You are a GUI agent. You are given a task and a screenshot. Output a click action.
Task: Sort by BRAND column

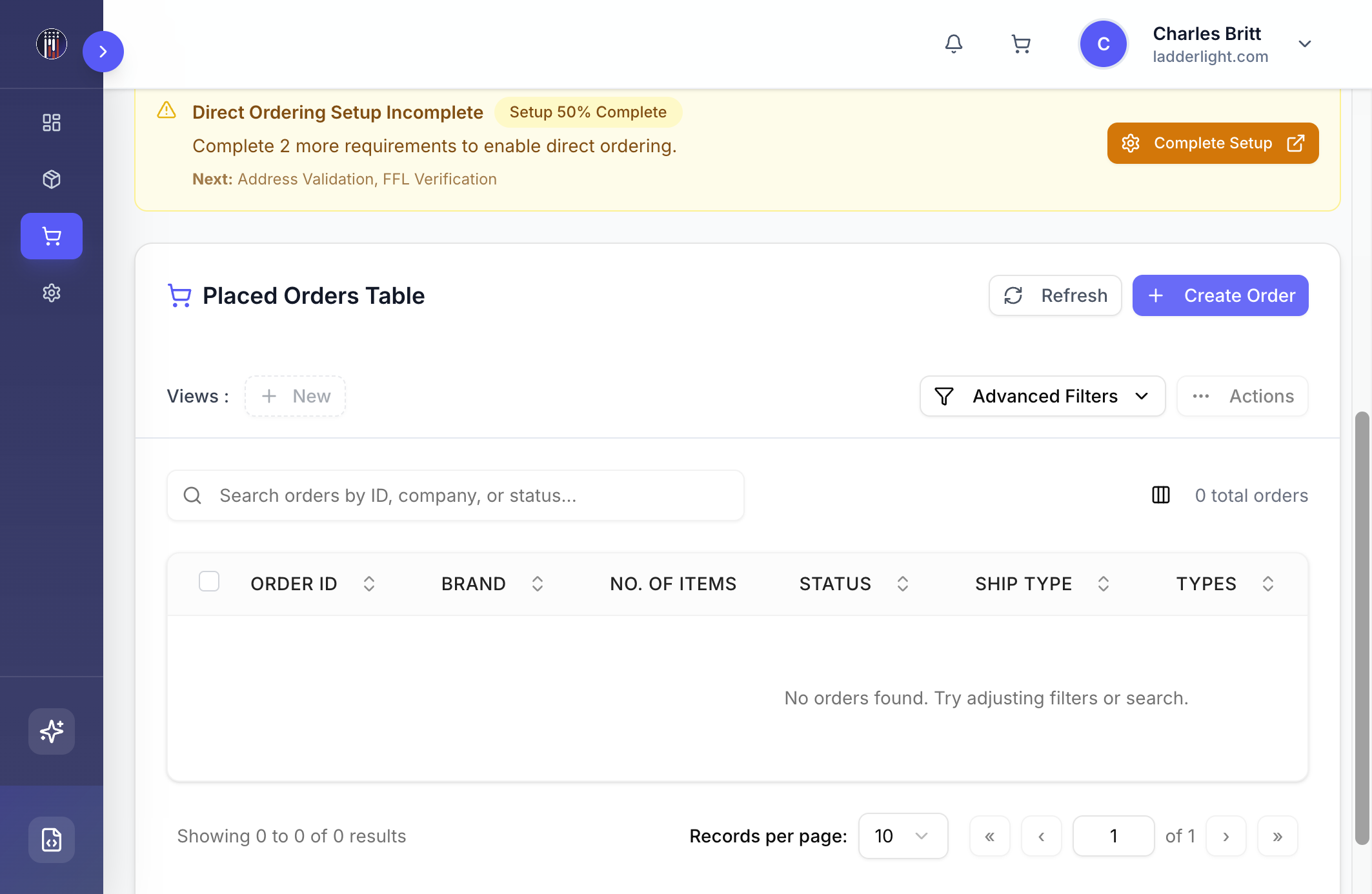538,584
